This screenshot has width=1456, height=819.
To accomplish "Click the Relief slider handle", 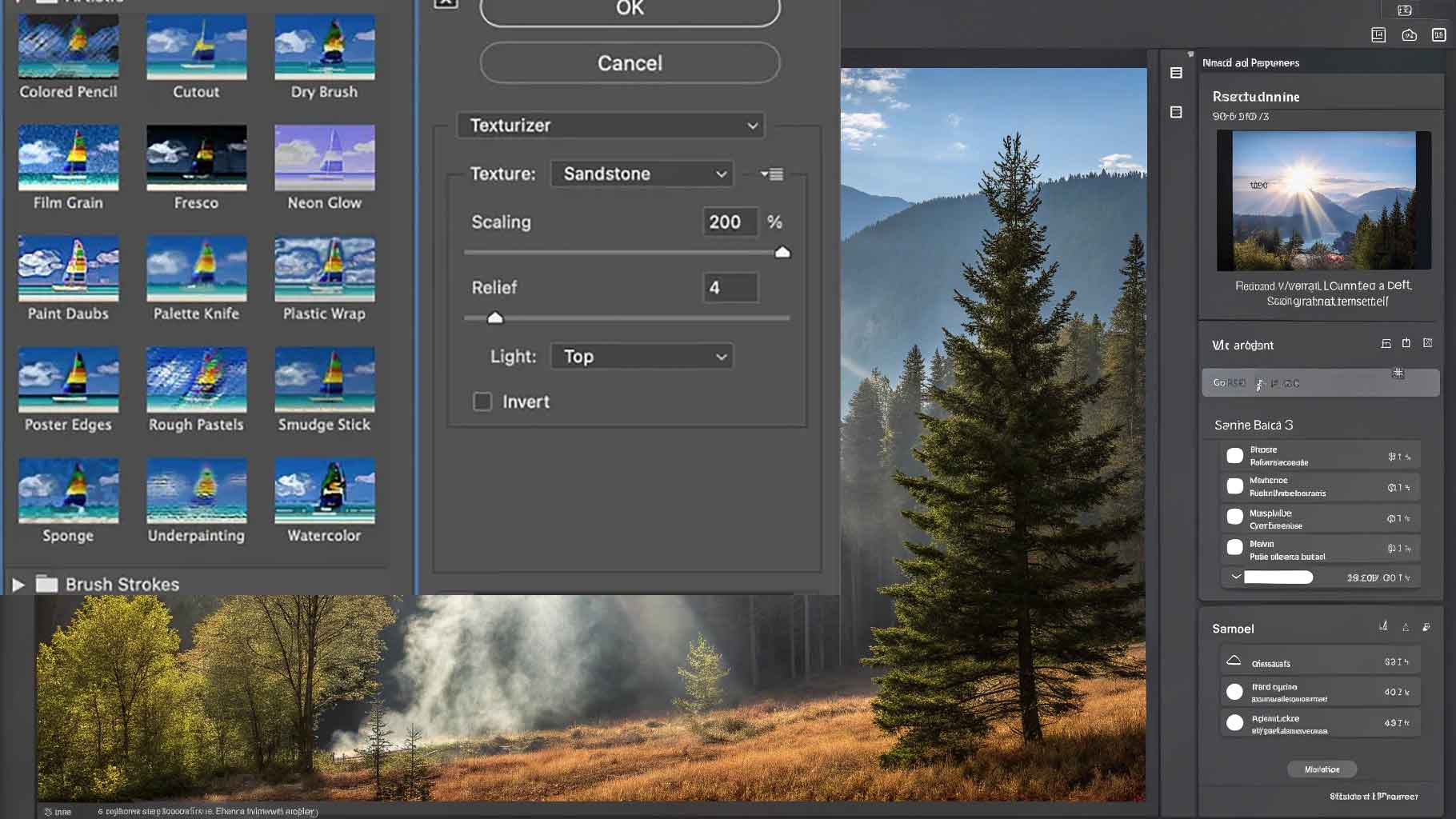I will click(495, 318).
